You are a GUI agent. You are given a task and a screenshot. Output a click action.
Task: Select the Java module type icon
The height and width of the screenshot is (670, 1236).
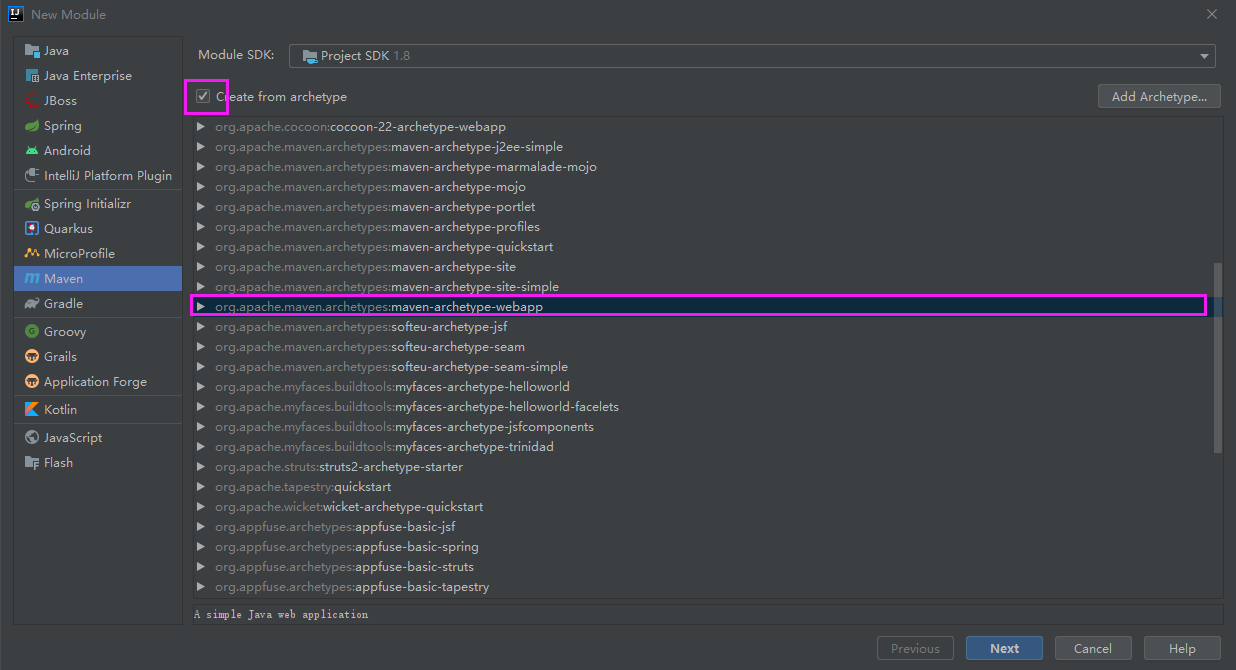pos(32,51)
